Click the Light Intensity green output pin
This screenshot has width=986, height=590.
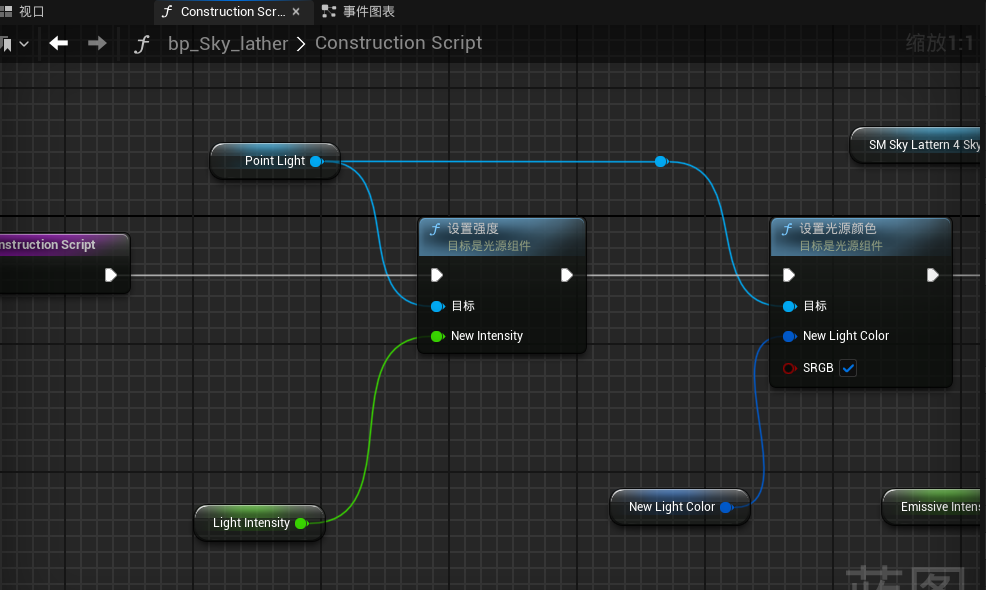click(302, 523)
